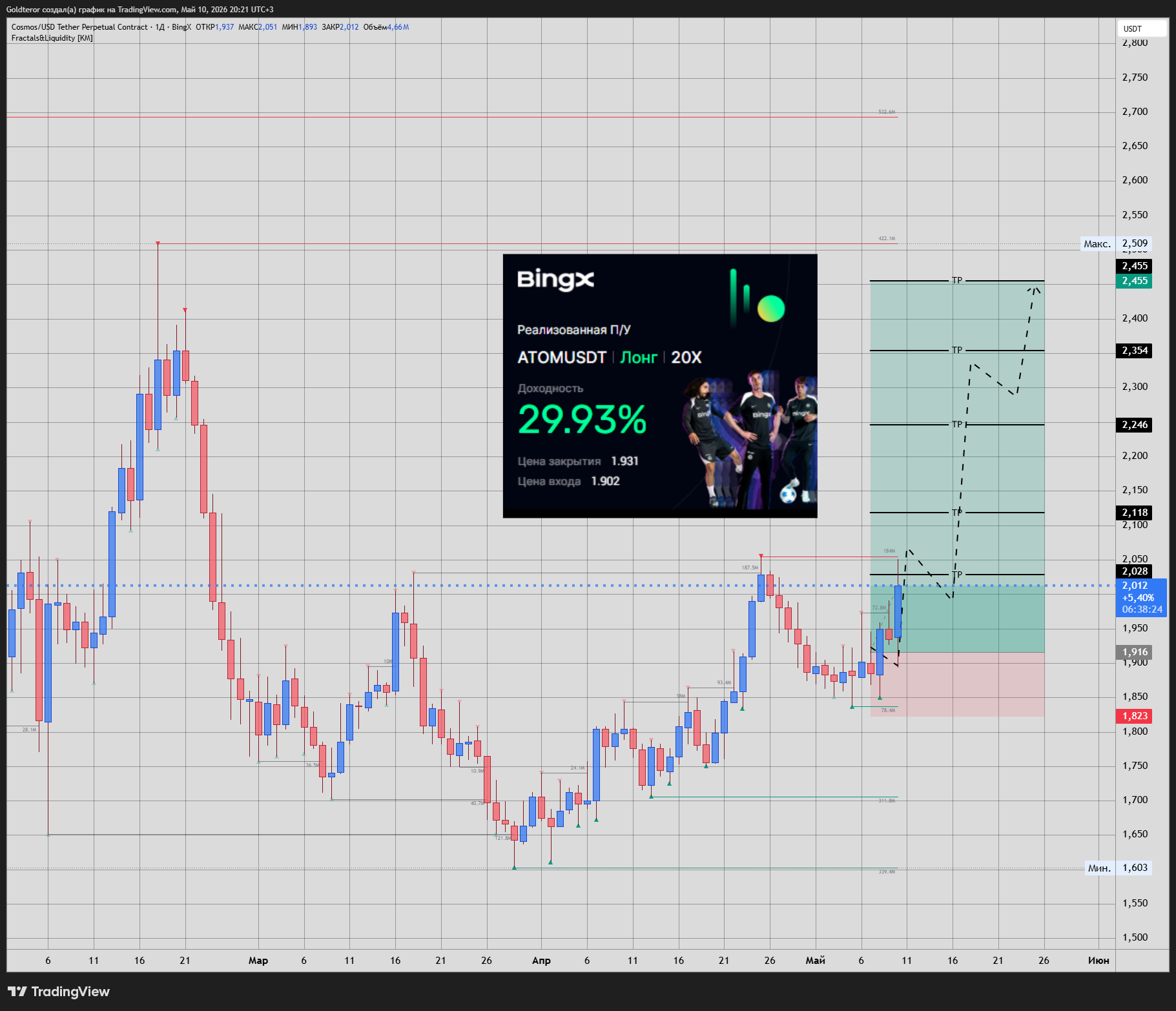
Task: Click the Мин. 1,603 low marker label
Action: click(x=1118, y=868)
